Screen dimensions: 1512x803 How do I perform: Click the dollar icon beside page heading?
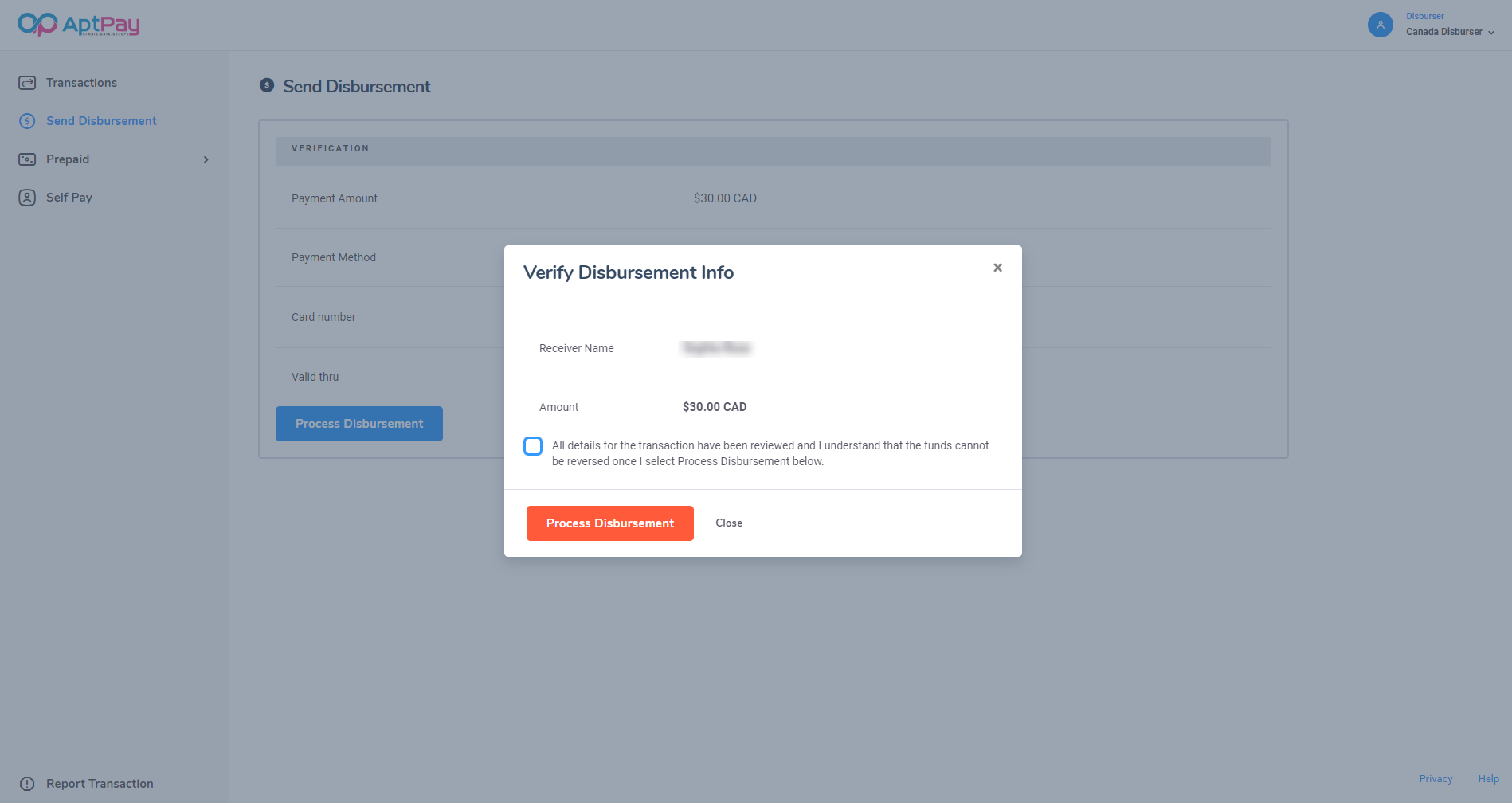(267, 85)
